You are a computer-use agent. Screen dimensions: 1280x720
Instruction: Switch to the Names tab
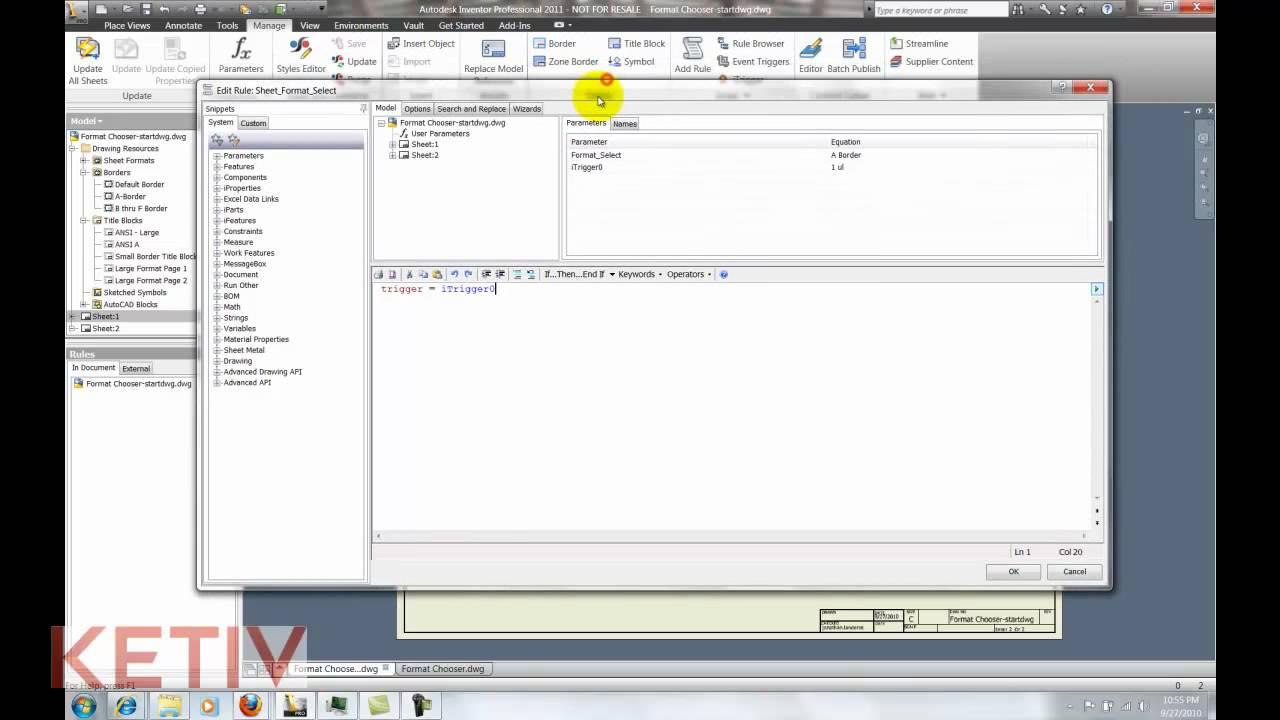(625, 124)
